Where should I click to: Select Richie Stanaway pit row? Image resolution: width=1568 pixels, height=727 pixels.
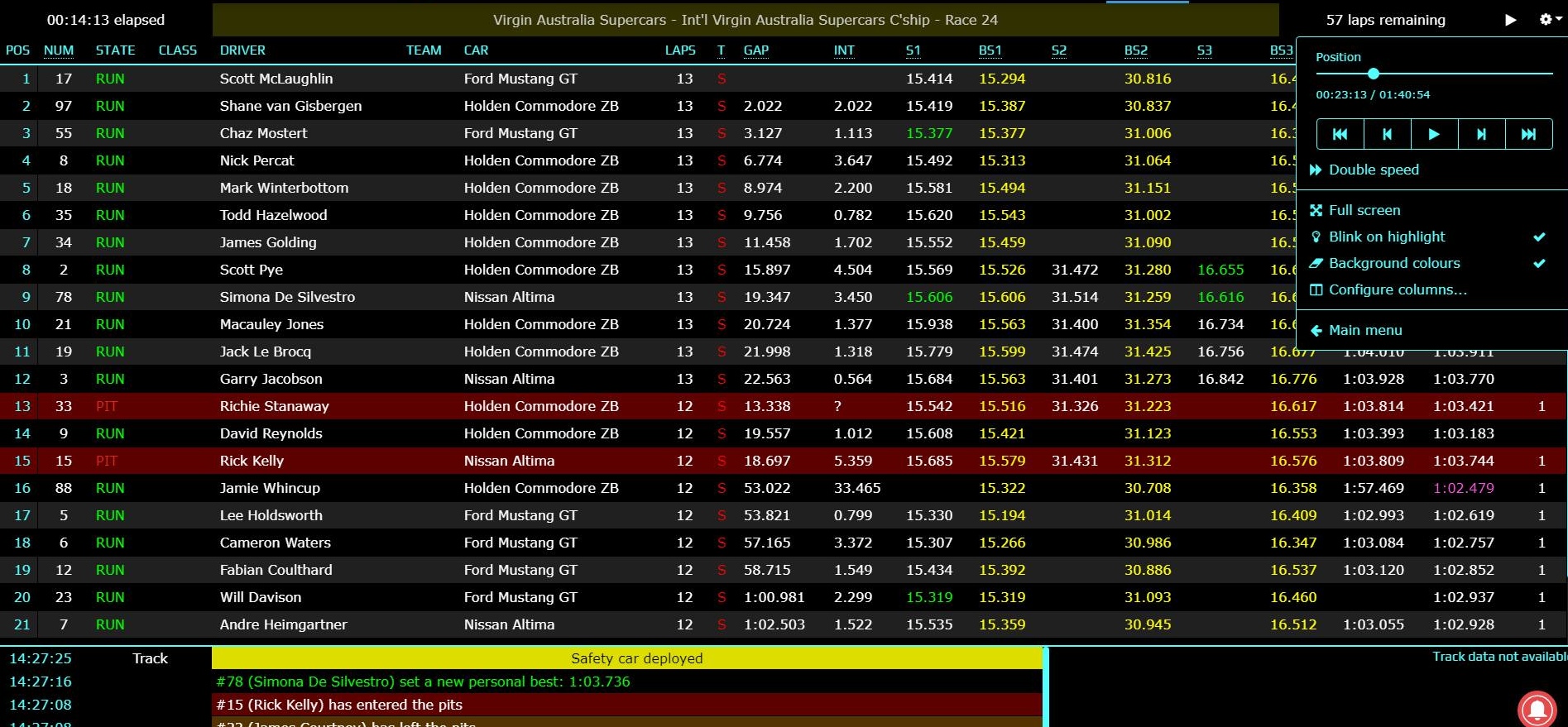pos(784,406)
